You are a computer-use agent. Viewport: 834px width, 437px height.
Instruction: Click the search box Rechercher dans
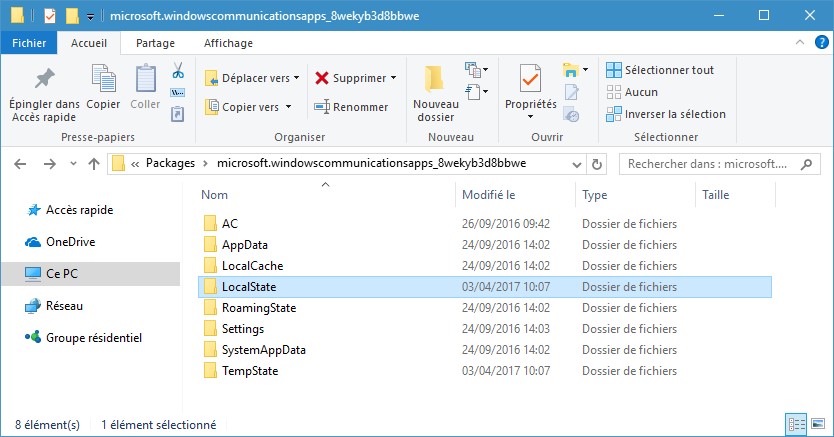pos(719,164)
